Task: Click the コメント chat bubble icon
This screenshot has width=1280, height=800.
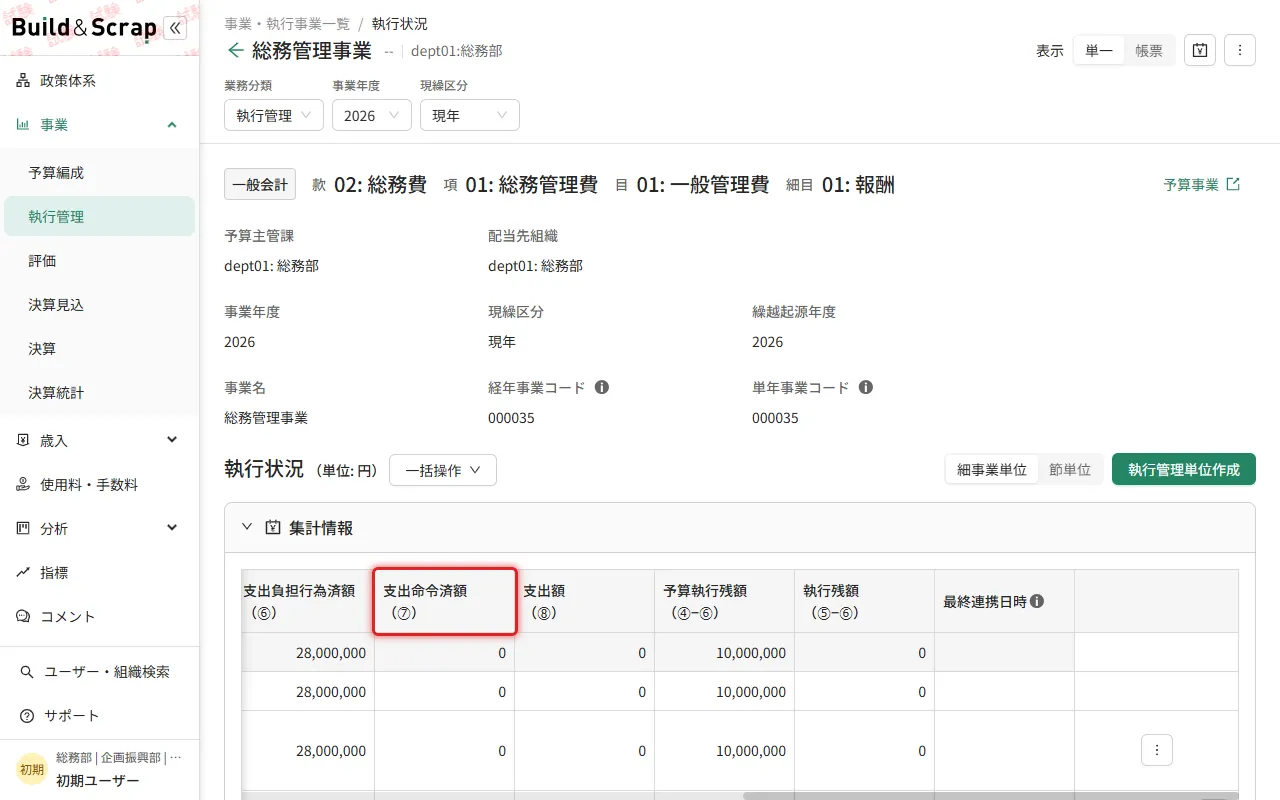Action: click(23, 616)
